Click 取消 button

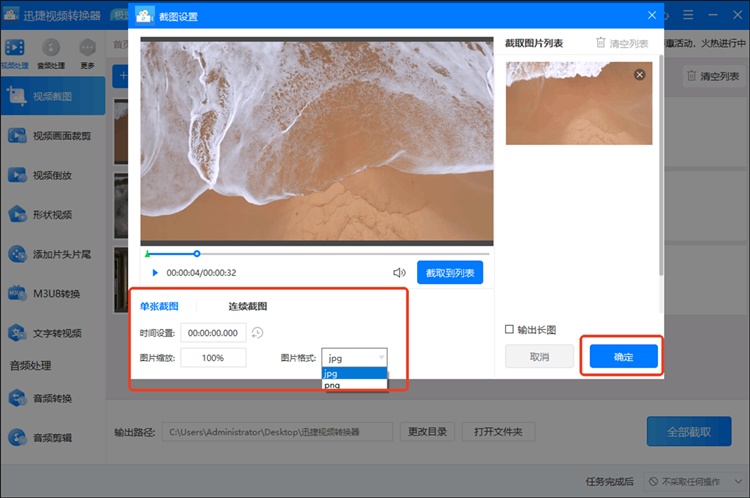pyautogui.click(x=540, y=357)
